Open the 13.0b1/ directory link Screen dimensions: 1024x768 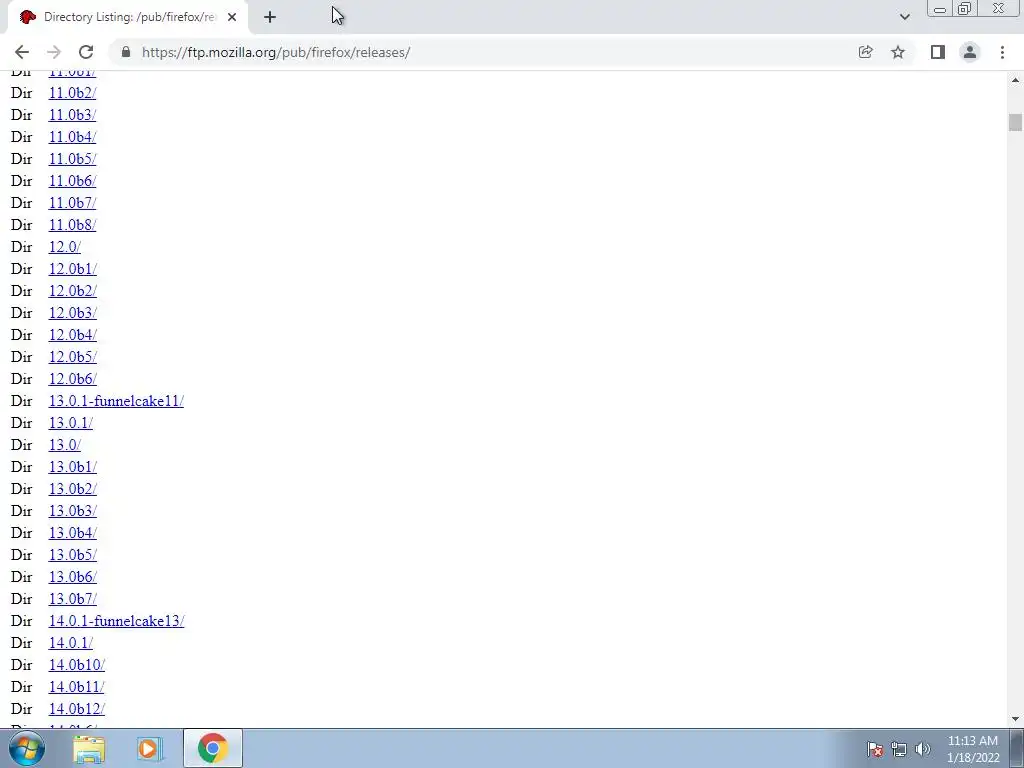[72, 467]
